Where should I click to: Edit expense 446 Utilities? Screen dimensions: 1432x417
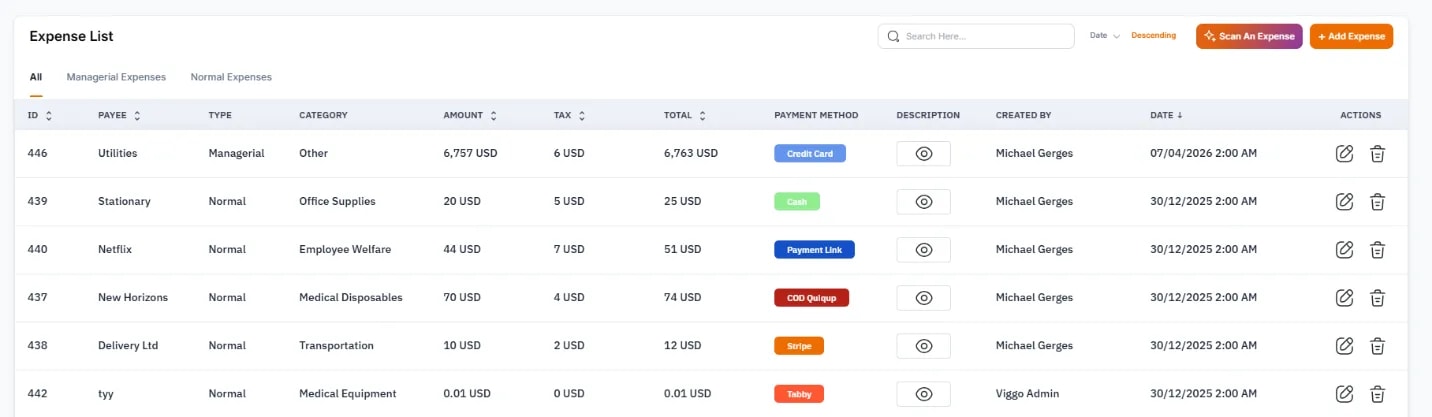pyautogui.click(x=1345, y=154)
